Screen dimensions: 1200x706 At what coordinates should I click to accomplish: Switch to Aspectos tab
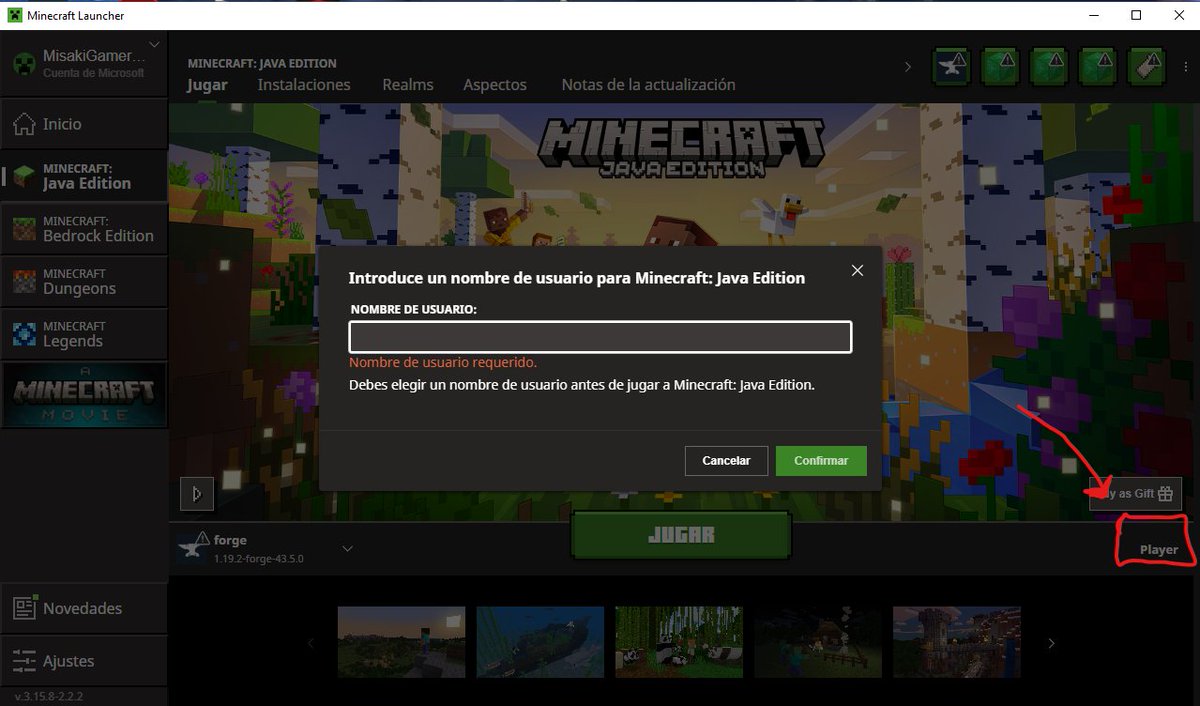click(495, 85)
